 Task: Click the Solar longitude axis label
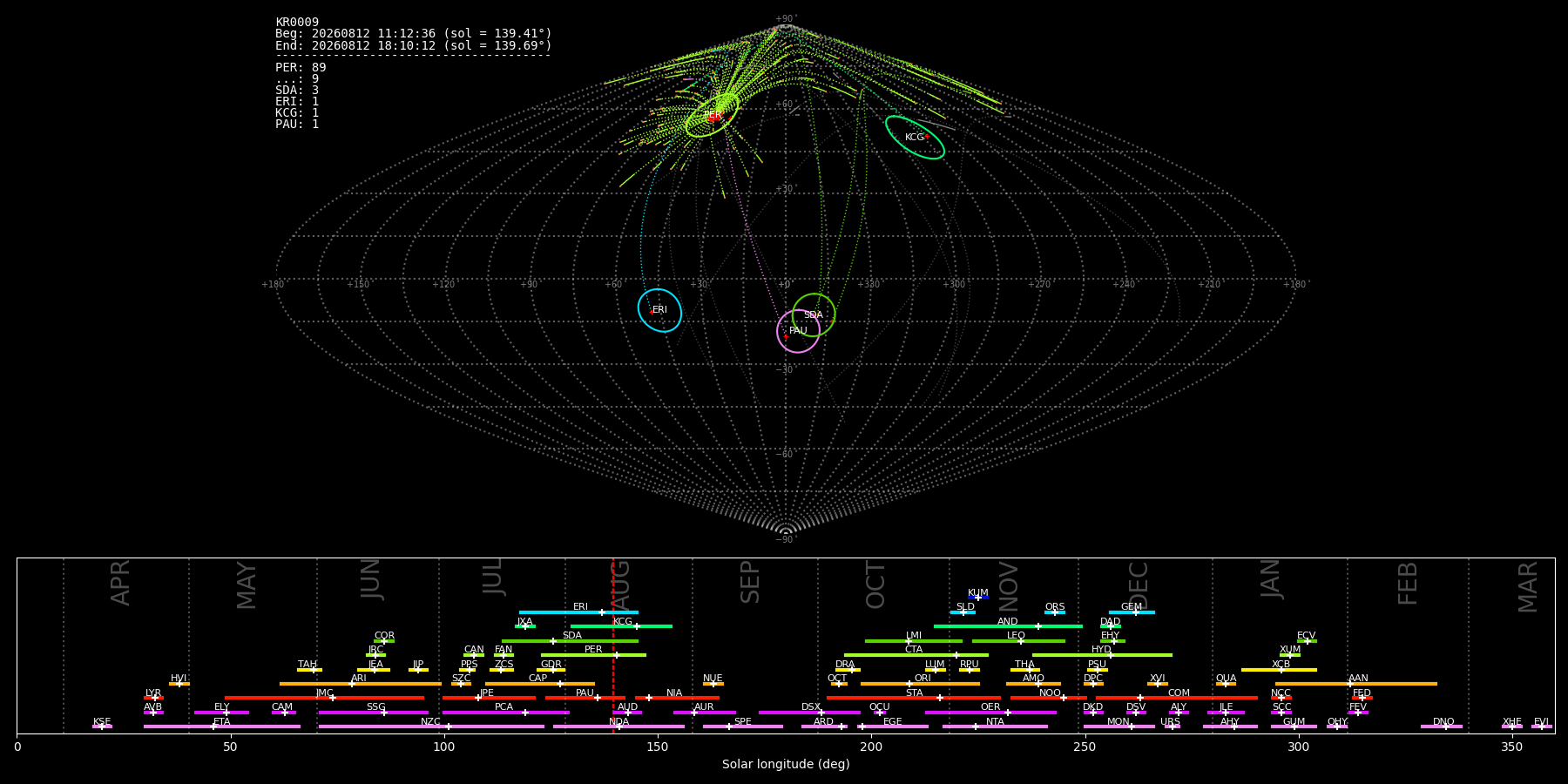[x=786, y=764]
